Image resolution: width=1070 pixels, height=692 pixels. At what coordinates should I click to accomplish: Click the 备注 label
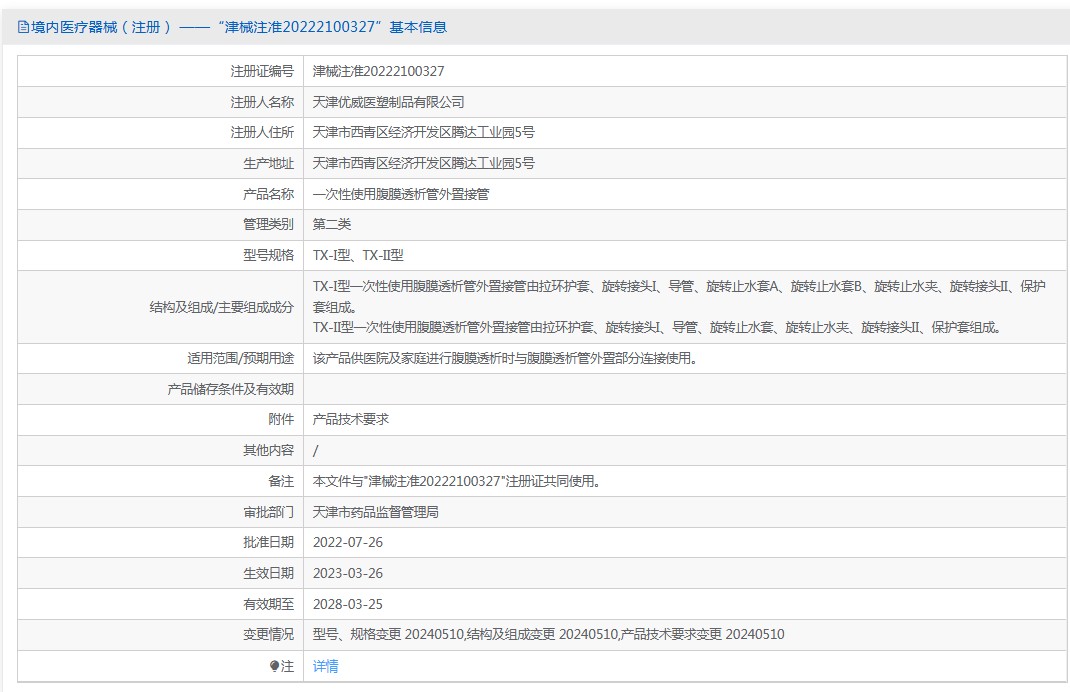point(281,481)
